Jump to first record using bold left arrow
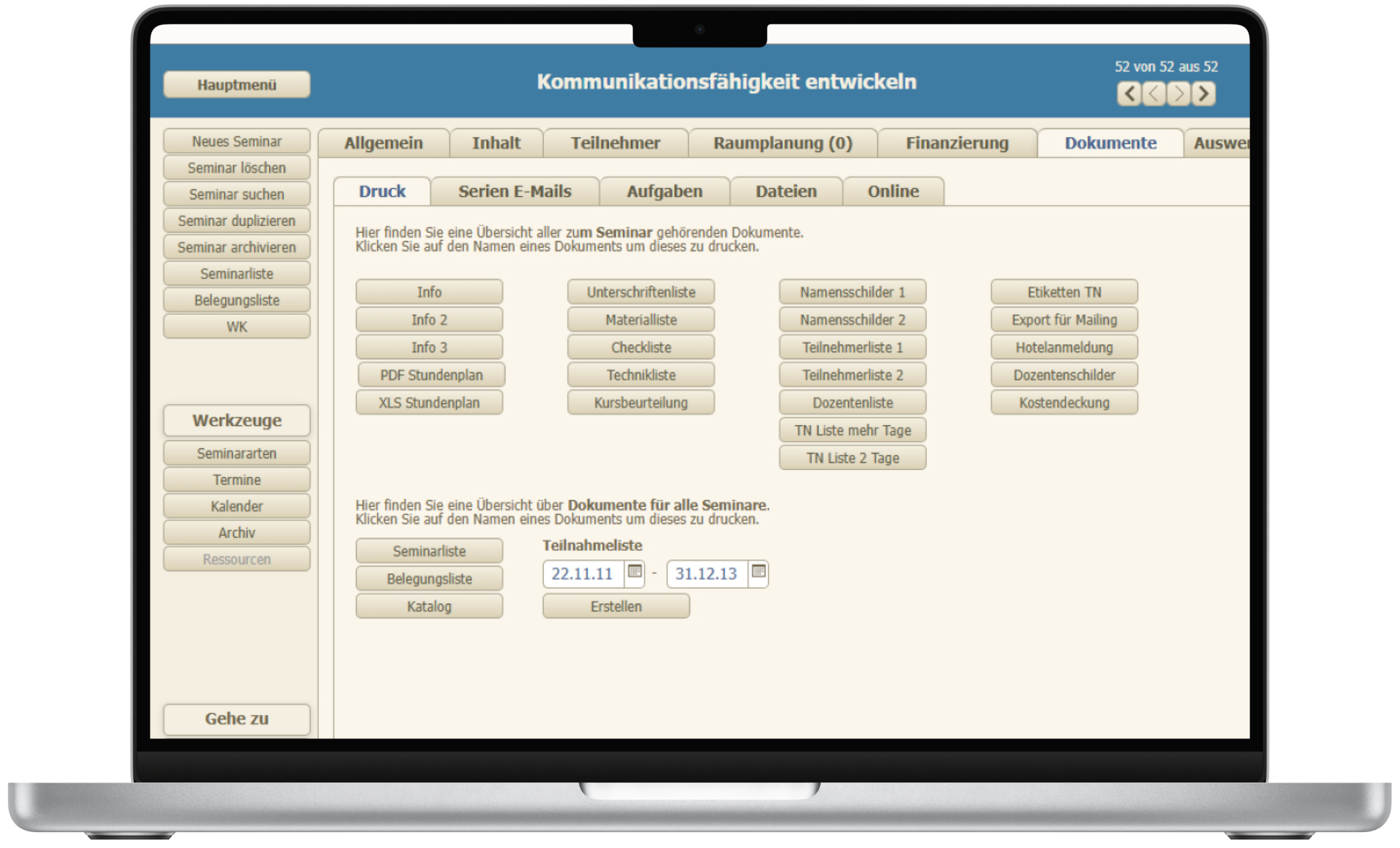 (1129, 94)
